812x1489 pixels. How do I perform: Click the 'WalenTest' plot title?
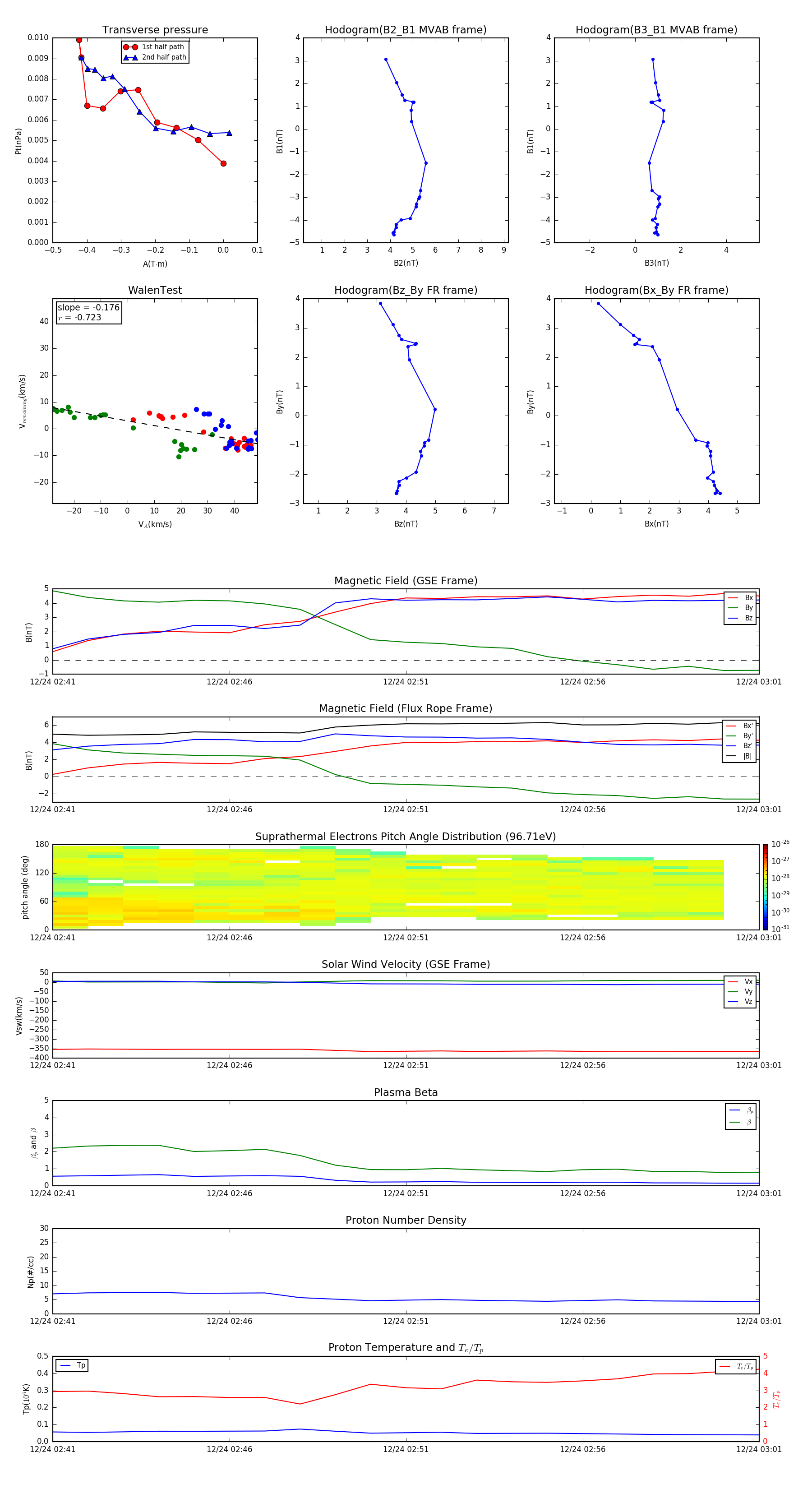155,290
